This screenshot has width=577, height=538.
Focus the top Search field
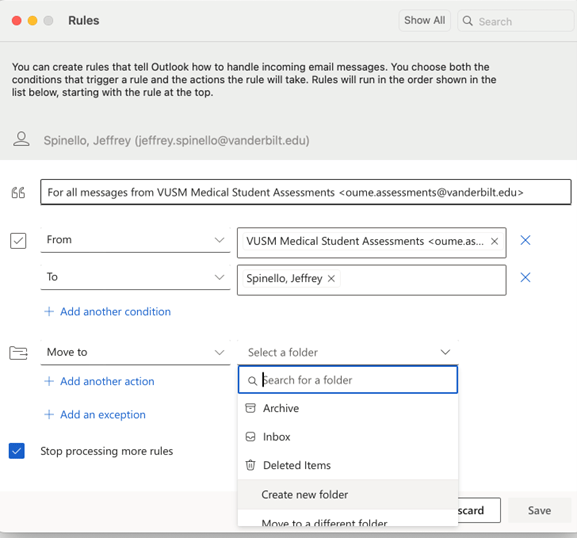[516, 21]
